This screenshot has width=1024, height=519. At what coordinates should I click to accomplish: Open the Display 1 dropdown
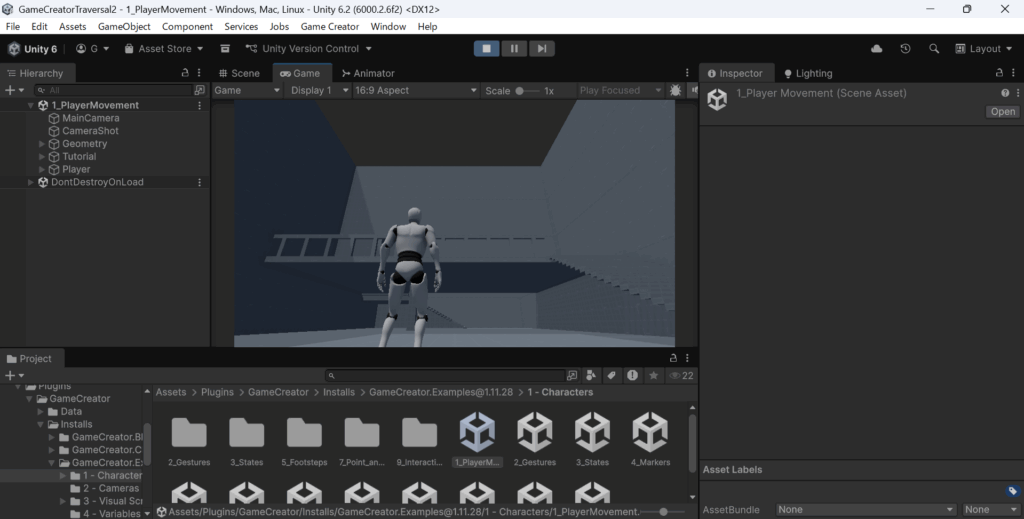pyautogui.click(x=316, y=90)
